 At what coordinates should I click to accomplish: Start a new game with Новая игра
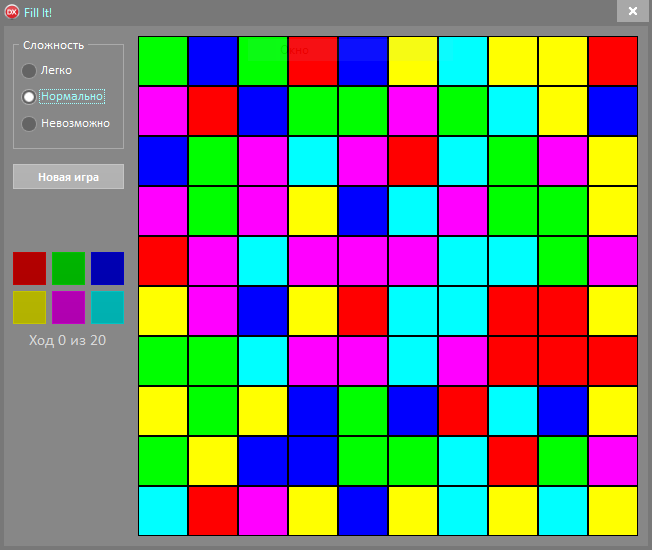pos(68,176)
